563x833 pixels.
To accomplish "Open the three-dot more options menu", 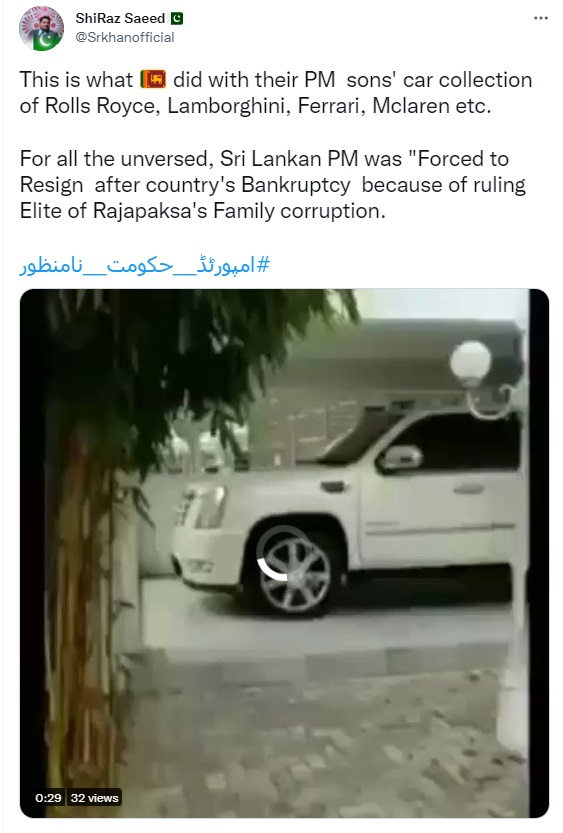I will pos(541,18).
